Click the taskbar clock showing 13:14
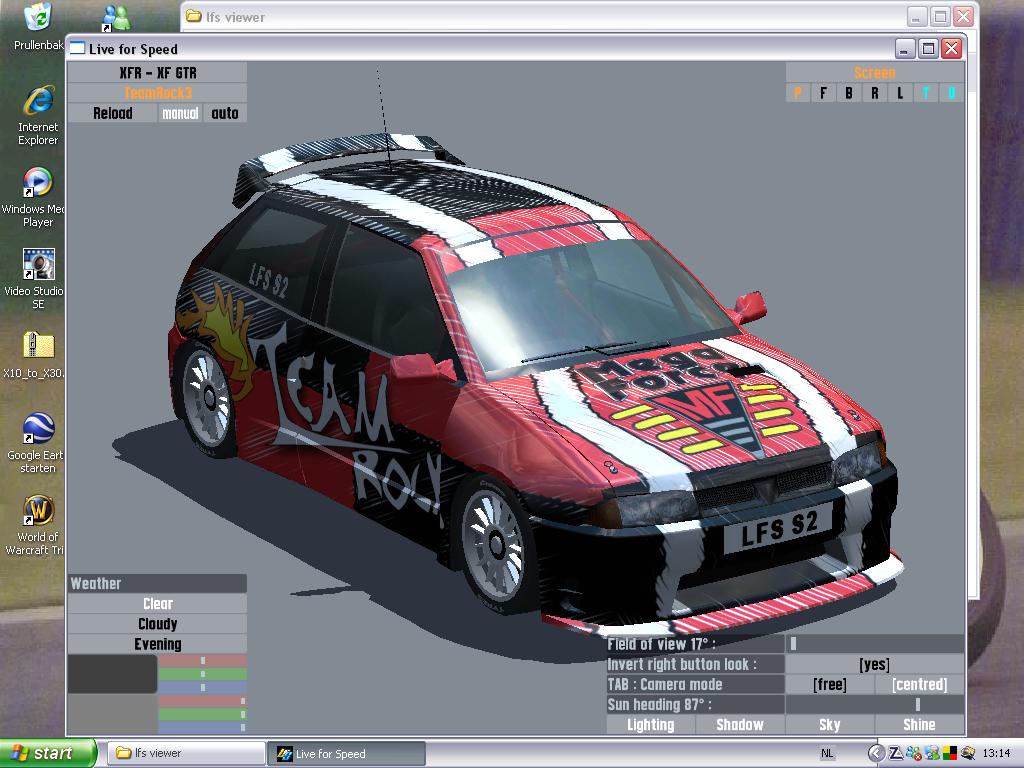The width and height of the screenshot is (1024, 768). point(996,753)
